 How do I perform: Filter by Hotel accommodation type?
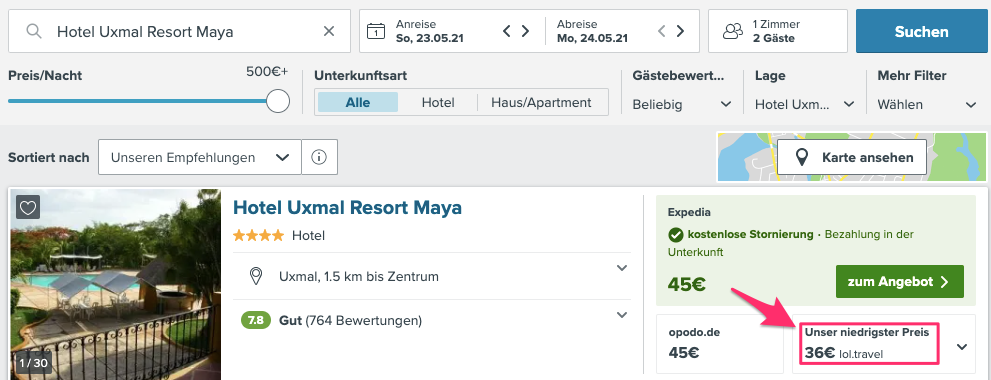coord(438,102)
